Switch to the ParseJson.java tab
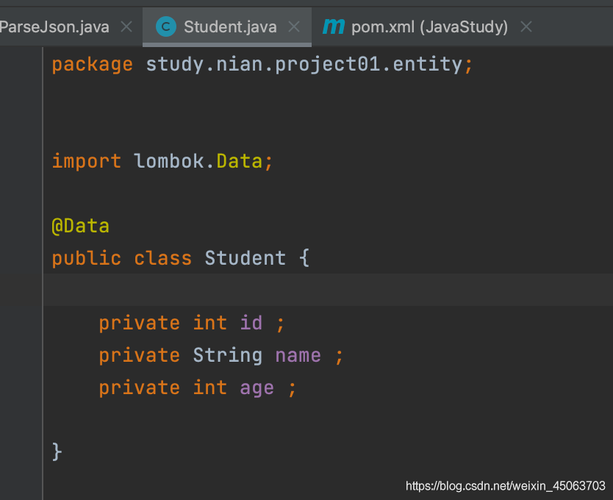 pos(54,27)
